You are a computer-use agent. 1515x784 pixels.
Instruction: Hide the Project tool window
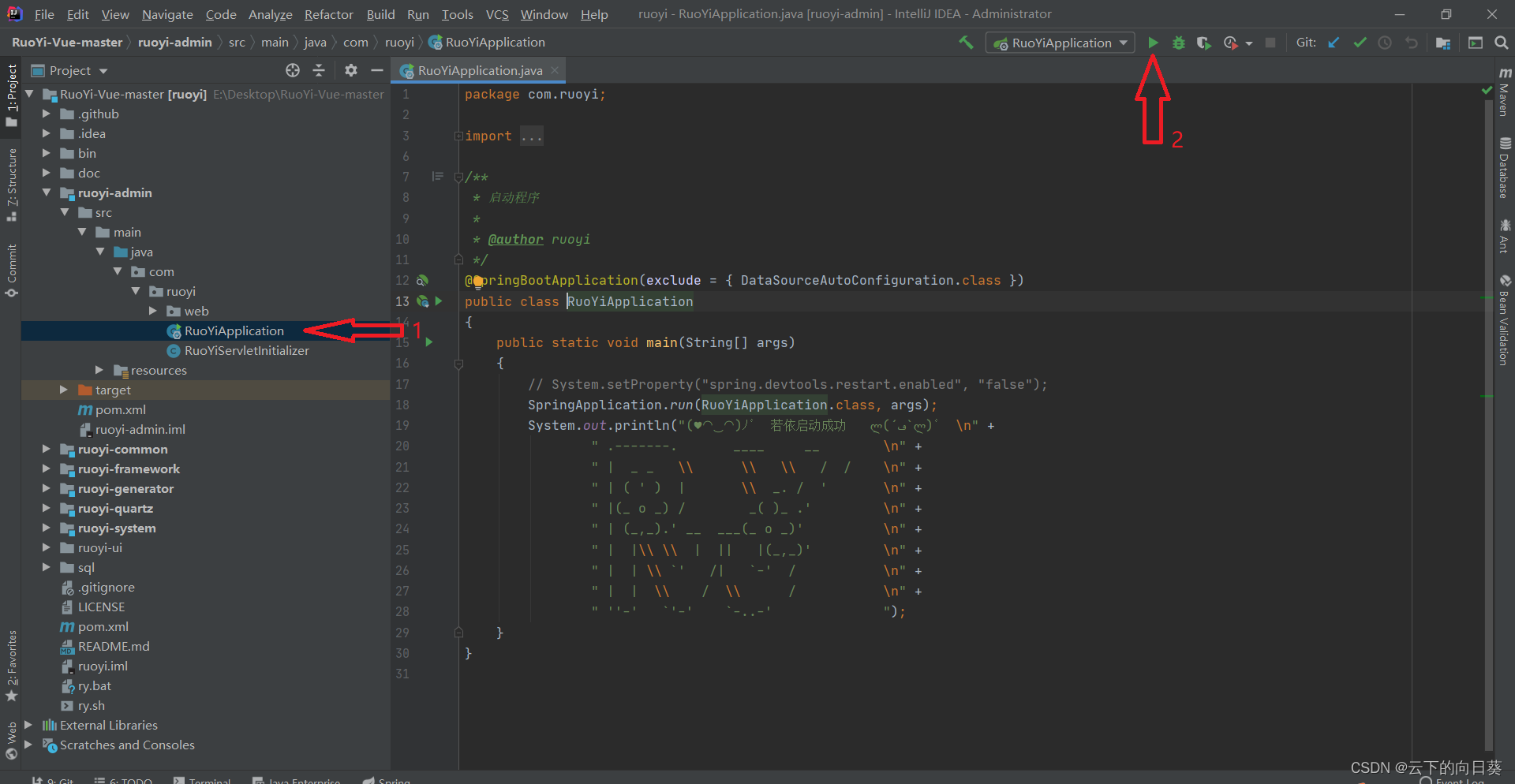[x=377, y=70]
